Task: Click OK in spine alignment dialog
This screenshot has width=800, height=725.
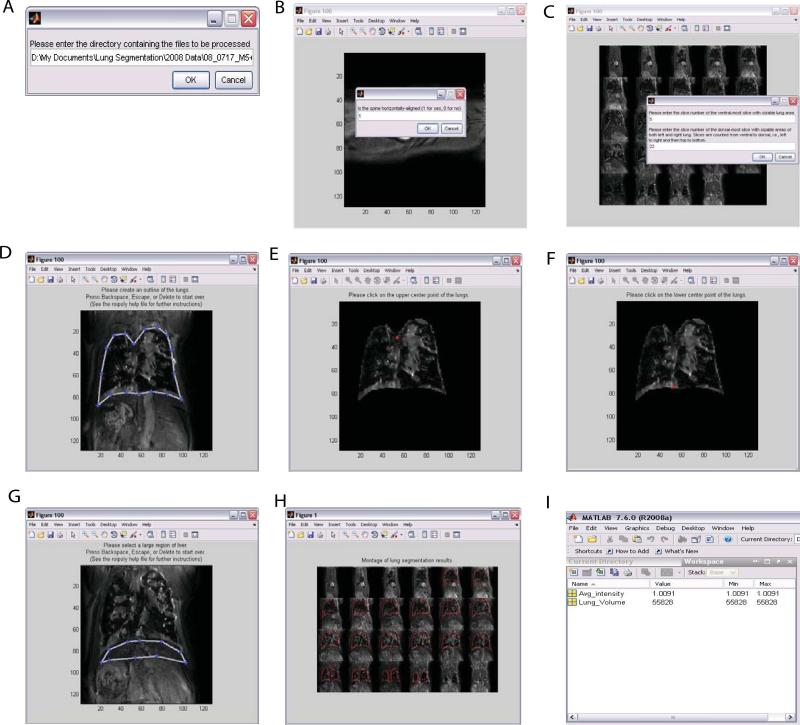Action: 428,129
